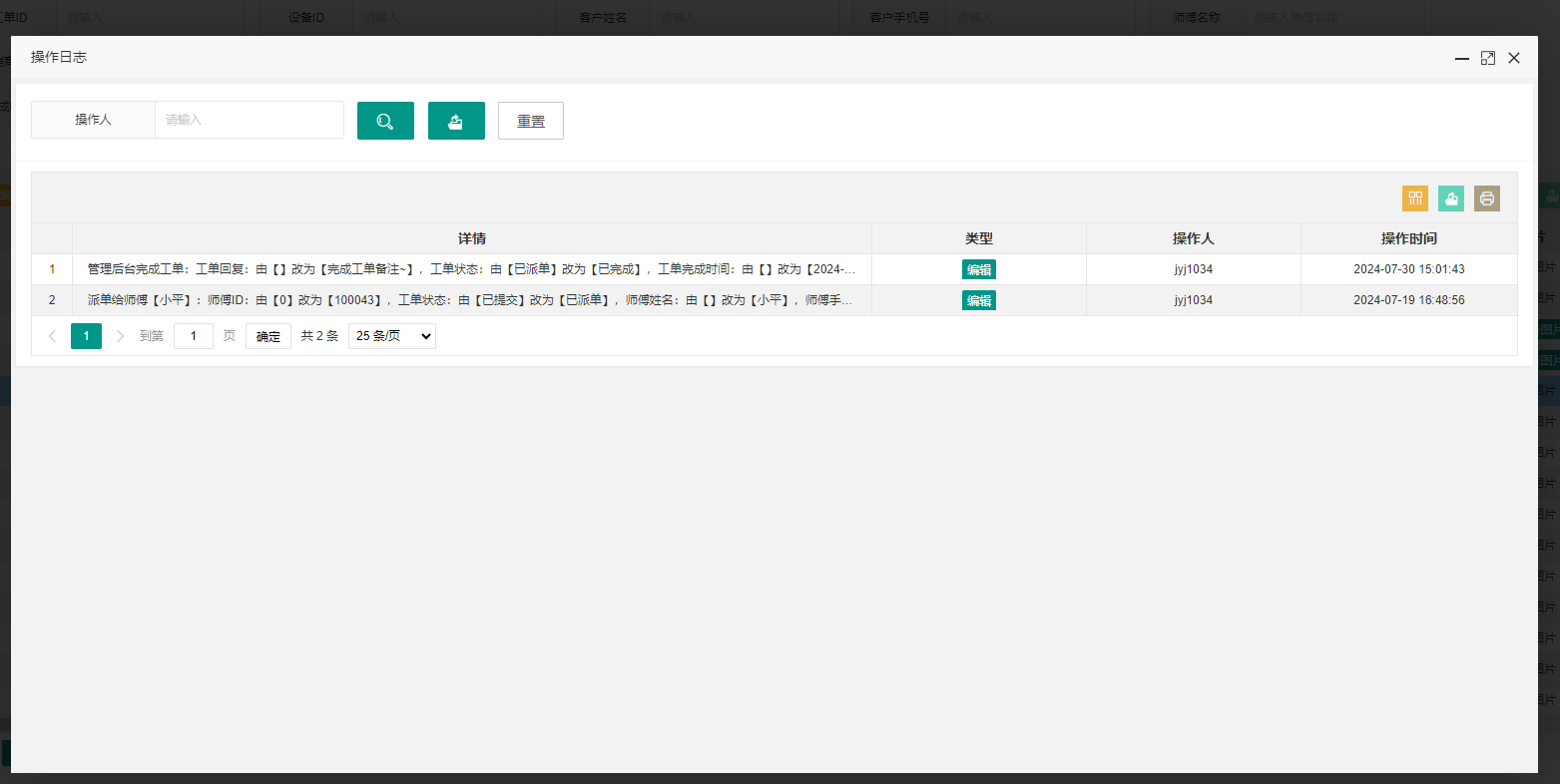Click the 详情 column header
Viewport: 1560px width, 784px height.
pos(472,238)
